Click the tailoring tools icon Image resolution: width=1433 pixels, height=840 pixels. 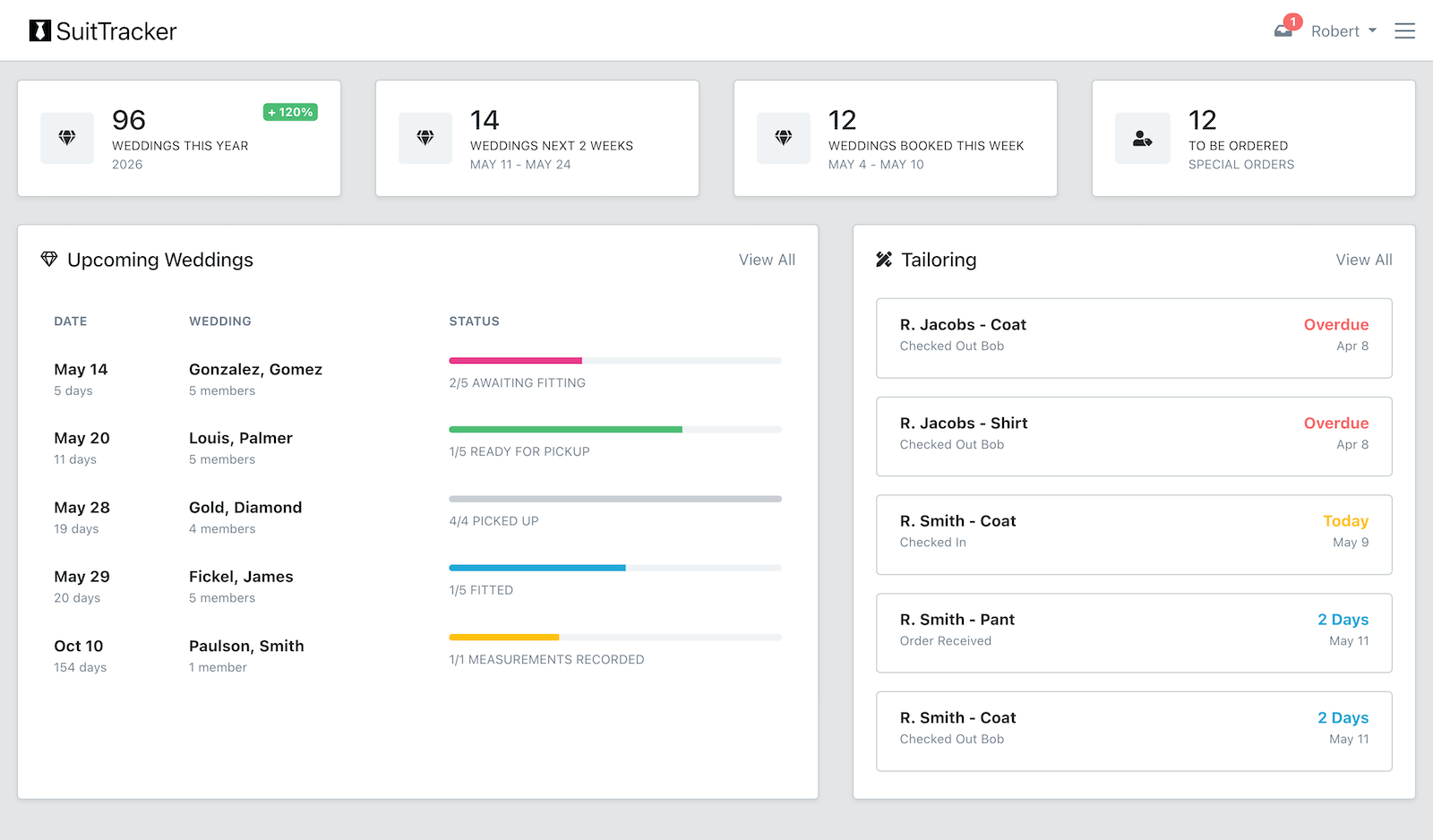(884, 260)
